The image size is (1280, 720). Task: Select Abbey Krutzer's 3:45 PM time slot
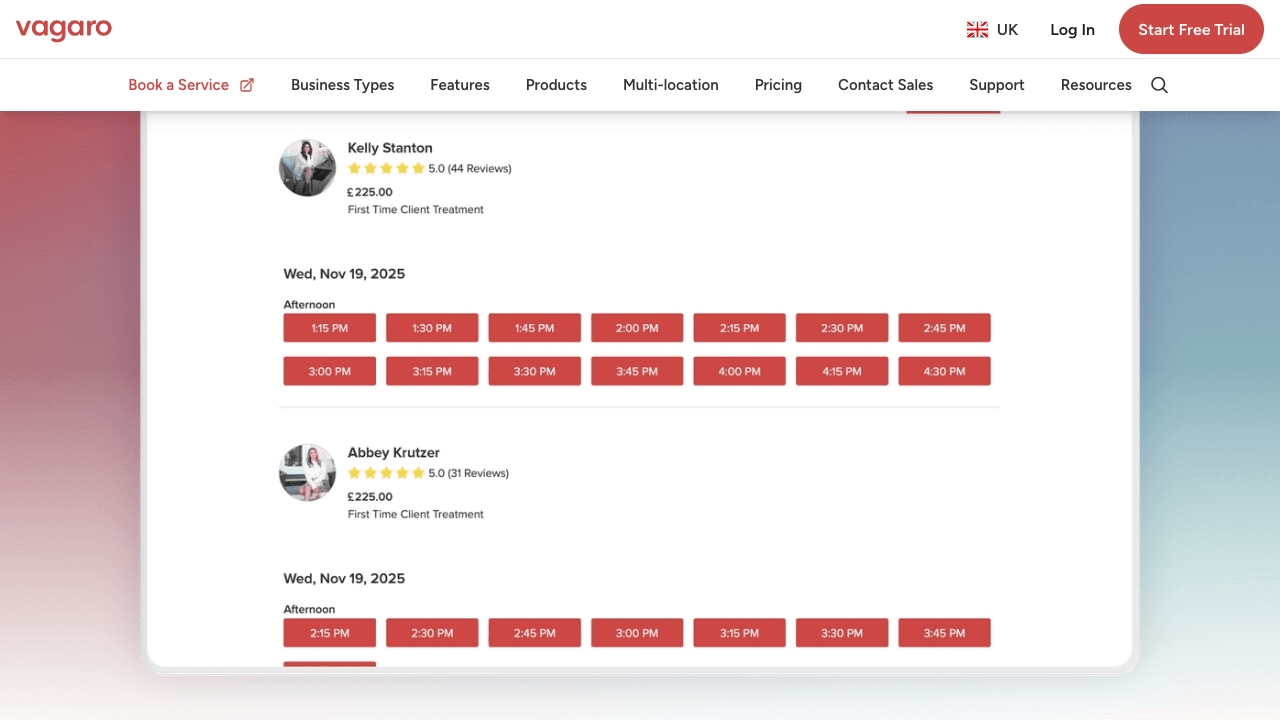pyautogui.click(x=944, y=632)
